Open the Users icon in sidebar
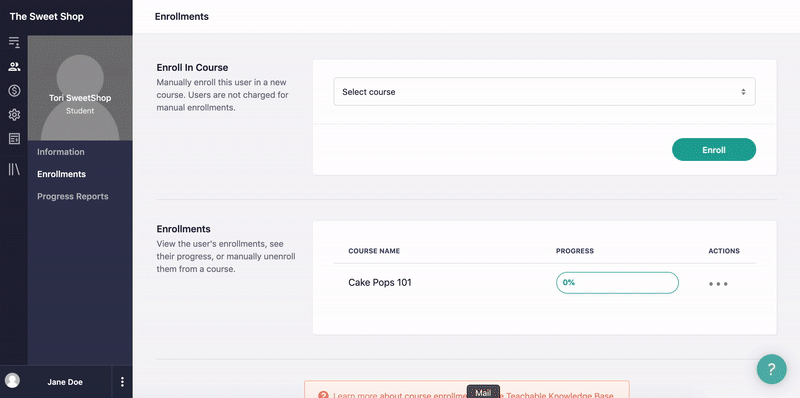This screenshot has height=398, width=800. (x=14, y=66)
